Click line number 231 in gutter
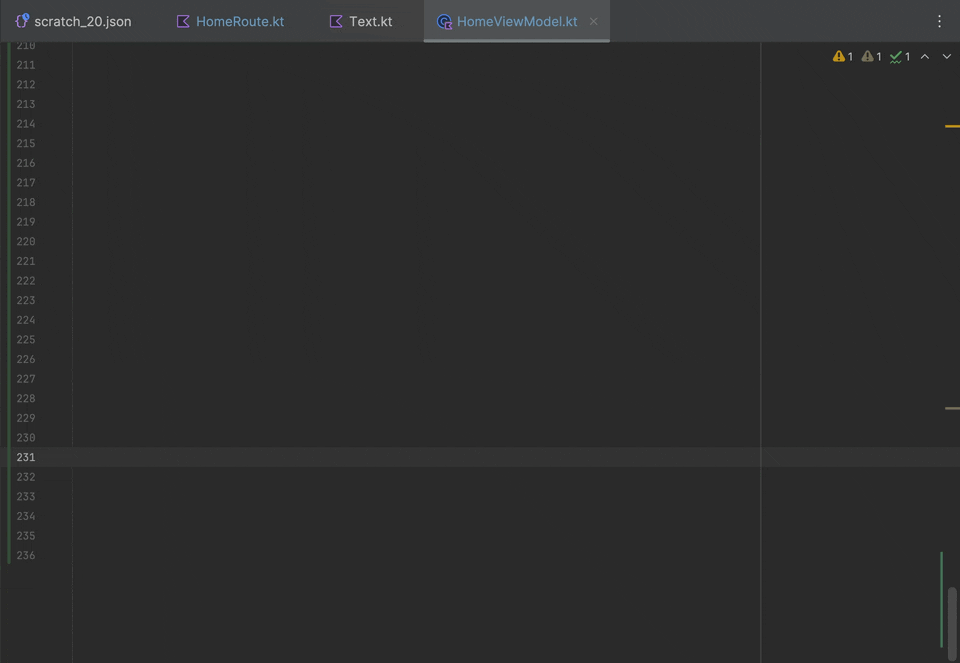The image size is (960, 663). click(x=26, y=457)
